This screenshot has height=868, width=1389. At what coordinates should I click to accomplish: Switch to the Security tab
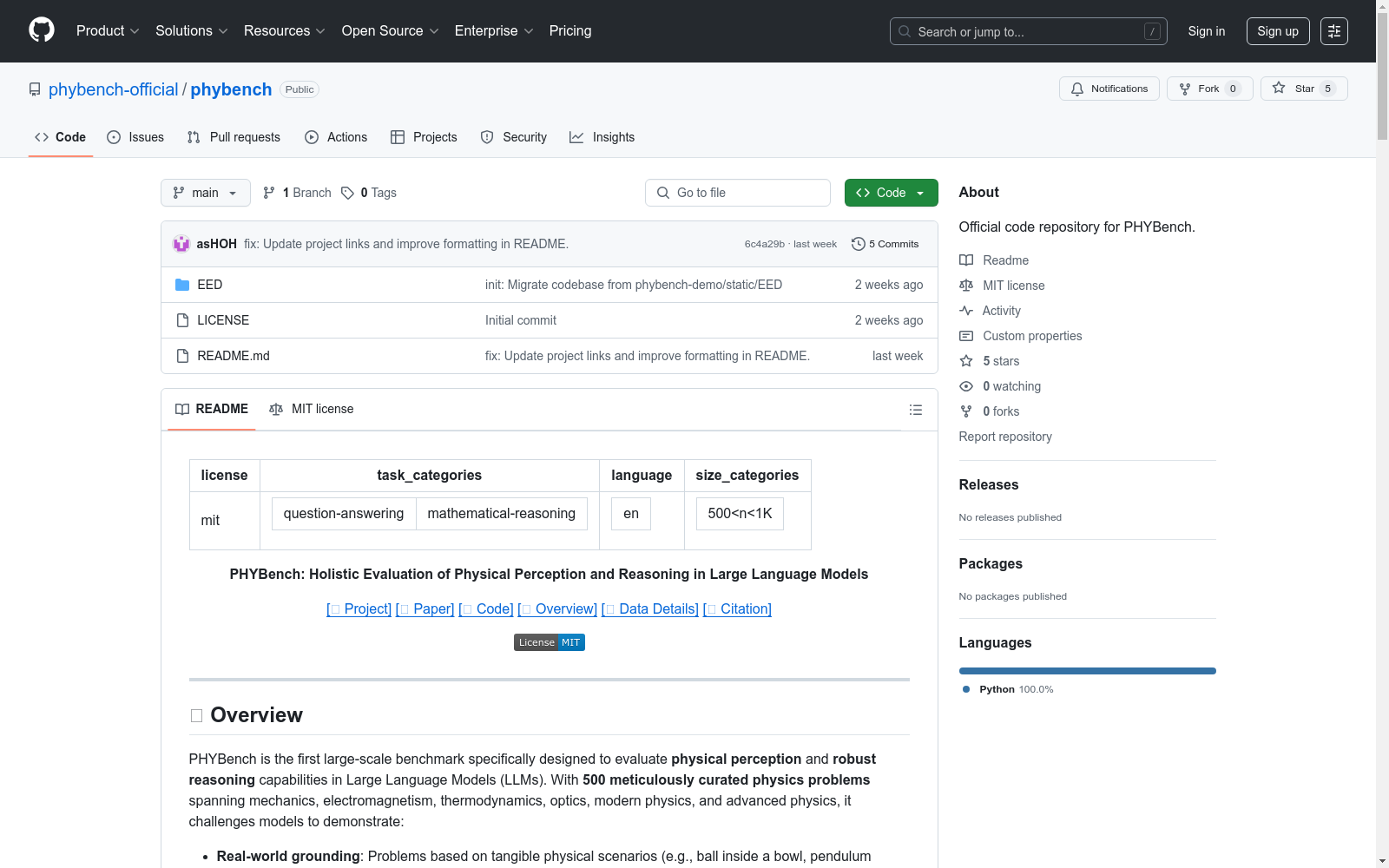coord(514,137)
